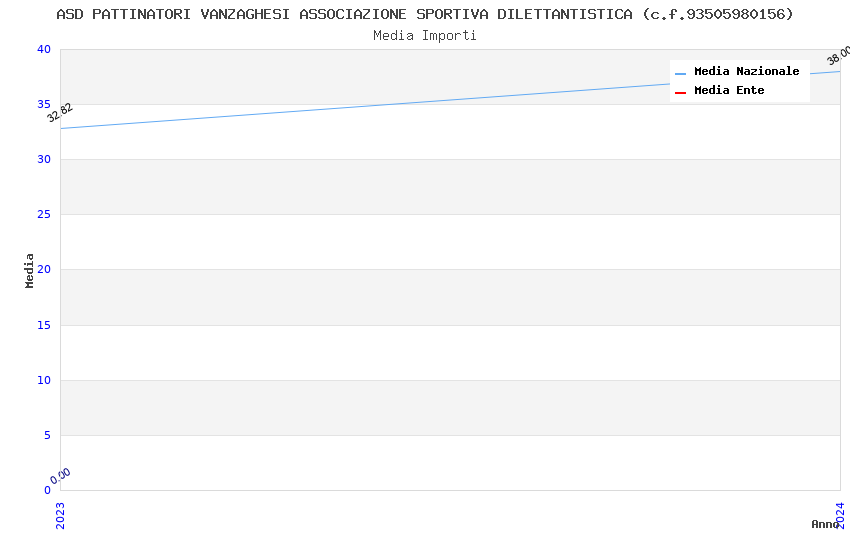The height and width of the screenshot is (550, 850).
Task: Click the y-axis tick label 30
Action: pyautogui.click(x=44, y=159)
